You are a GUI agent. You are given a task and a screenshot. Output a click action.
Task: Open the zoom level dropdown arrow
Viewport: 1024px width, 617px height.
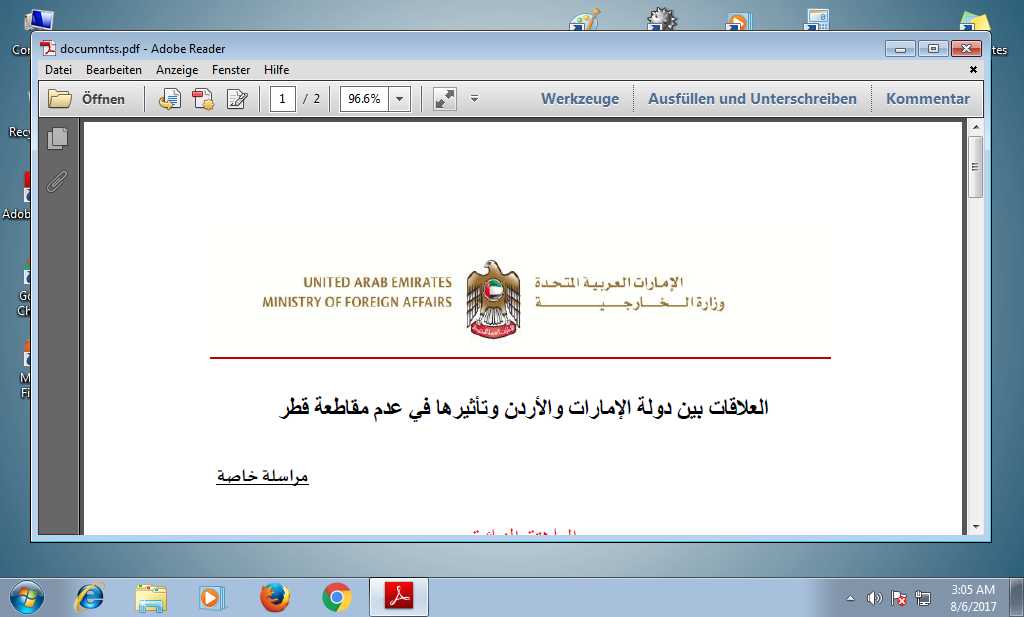(400, 99)
